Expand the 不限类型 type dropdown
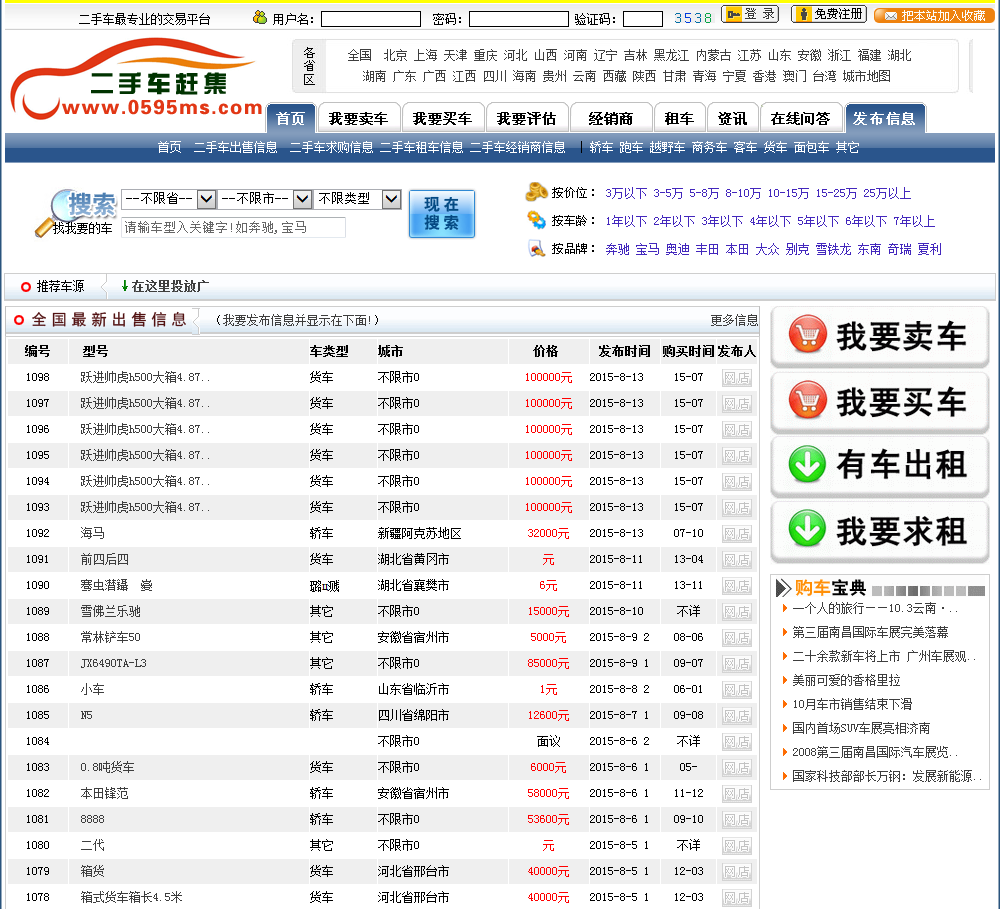 pyautogui.click(x=358, y=199)
